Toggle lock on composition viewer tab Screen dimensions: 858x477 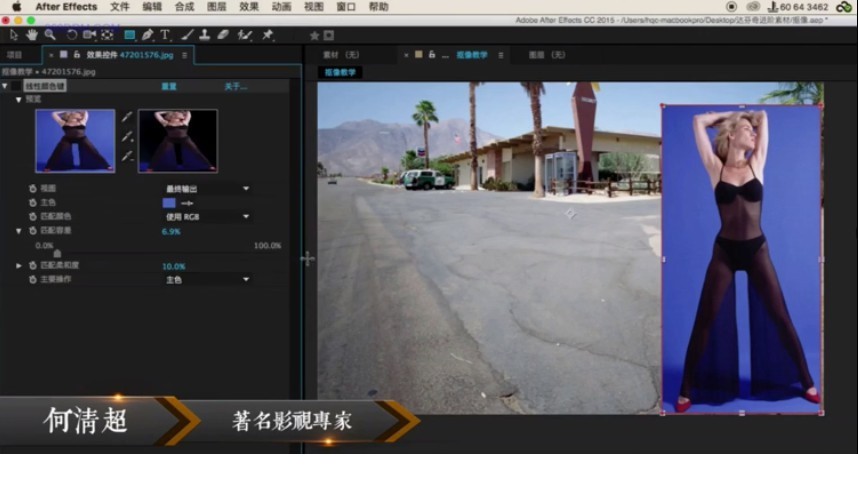pyautogui.click(x=432, y=55)
